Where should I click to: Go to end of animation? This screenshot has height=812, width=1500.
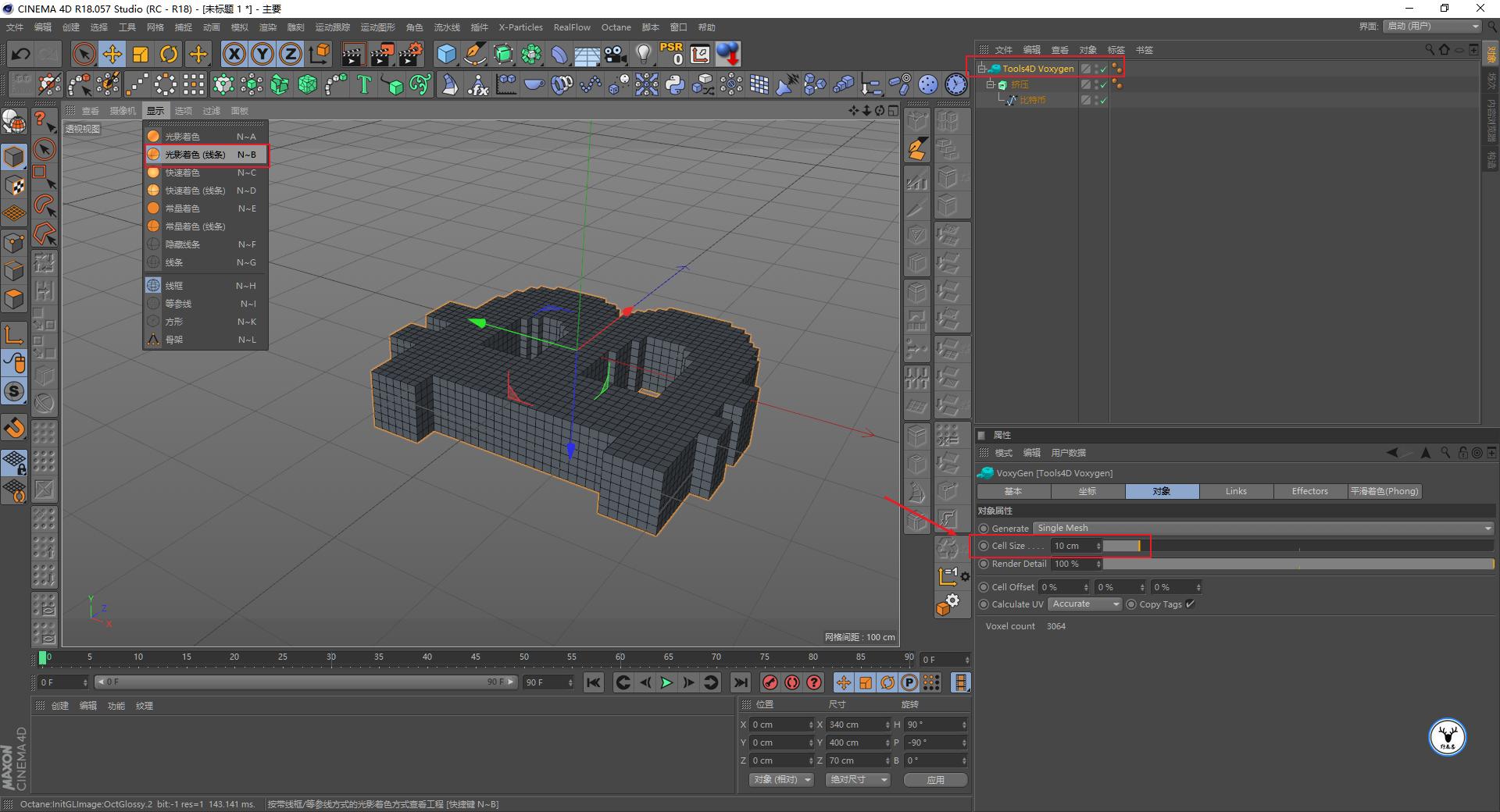coord(740,682)
